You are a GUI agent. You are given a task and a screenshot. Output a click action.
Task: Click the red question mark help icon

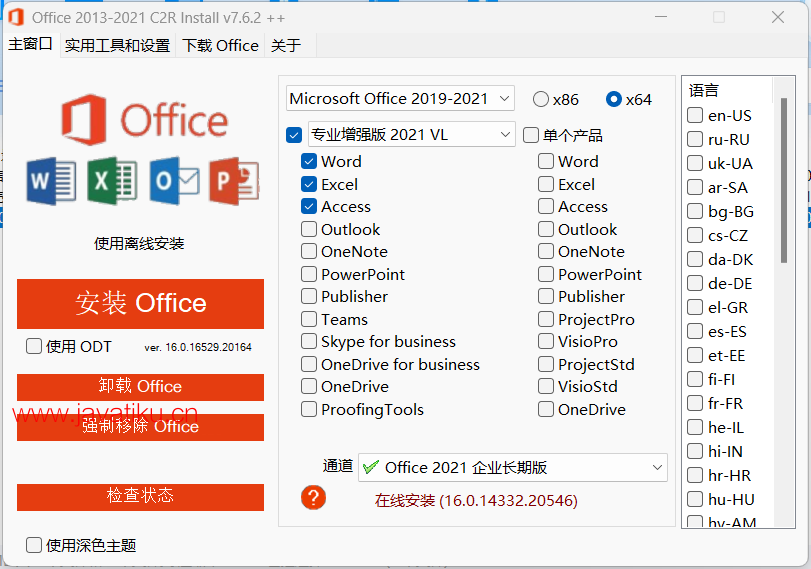313,498
